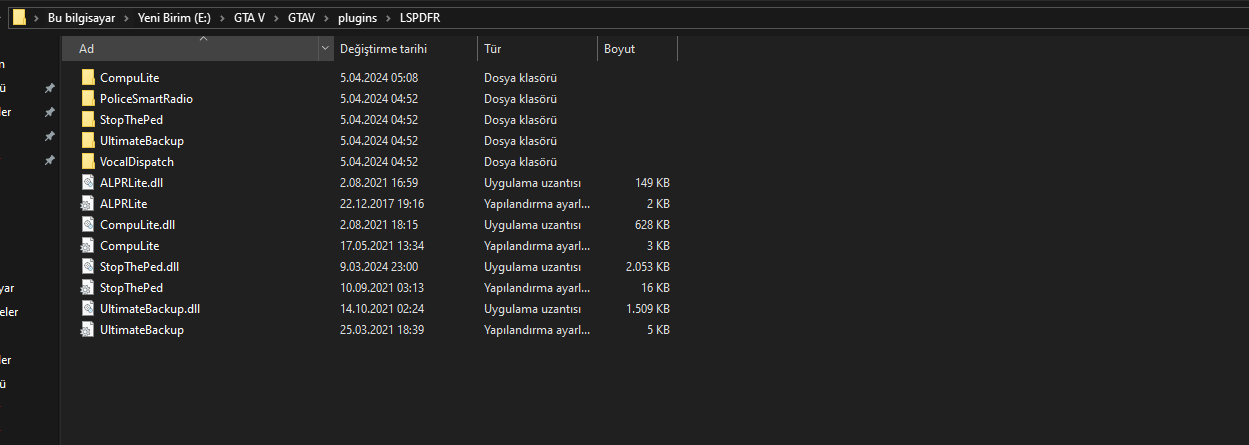Screen dimensions: 1249x445
Task: Click LSPDFR in the address bar
Action: point(420,18)
